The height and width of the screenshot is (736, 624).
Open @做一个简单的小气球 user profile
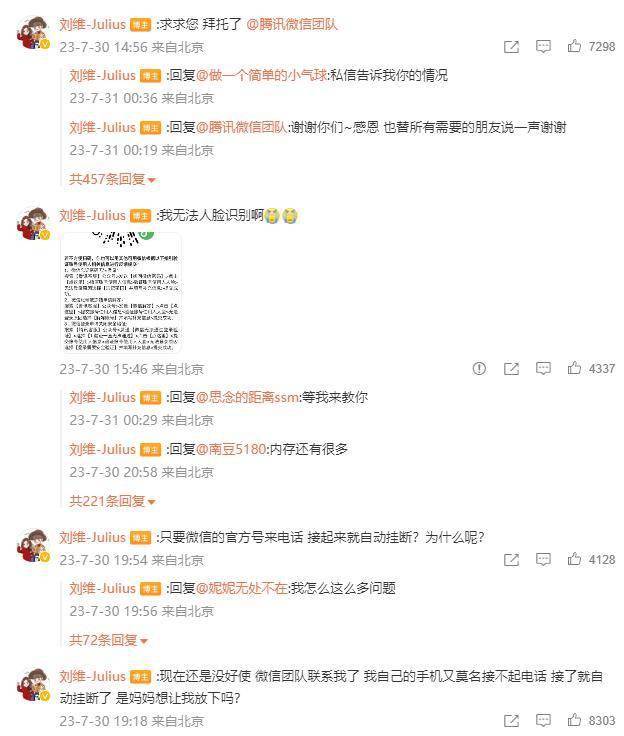click(262, 75)
